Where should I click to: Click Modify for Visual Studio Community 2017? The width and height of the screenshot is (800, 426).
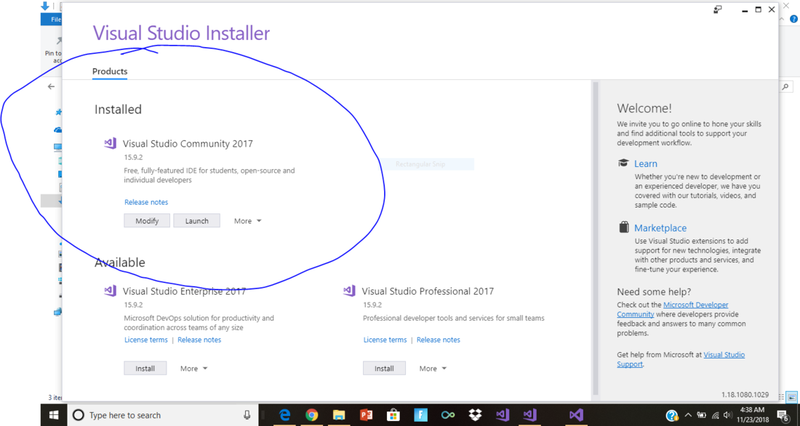click(147, 221)
